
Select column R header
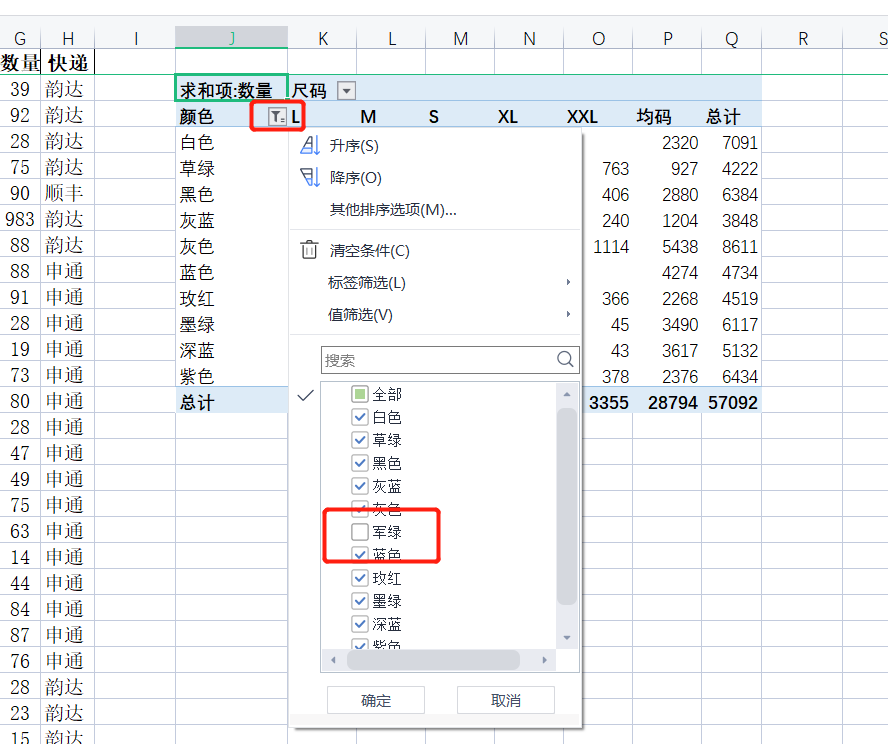(x=802, y=38)
